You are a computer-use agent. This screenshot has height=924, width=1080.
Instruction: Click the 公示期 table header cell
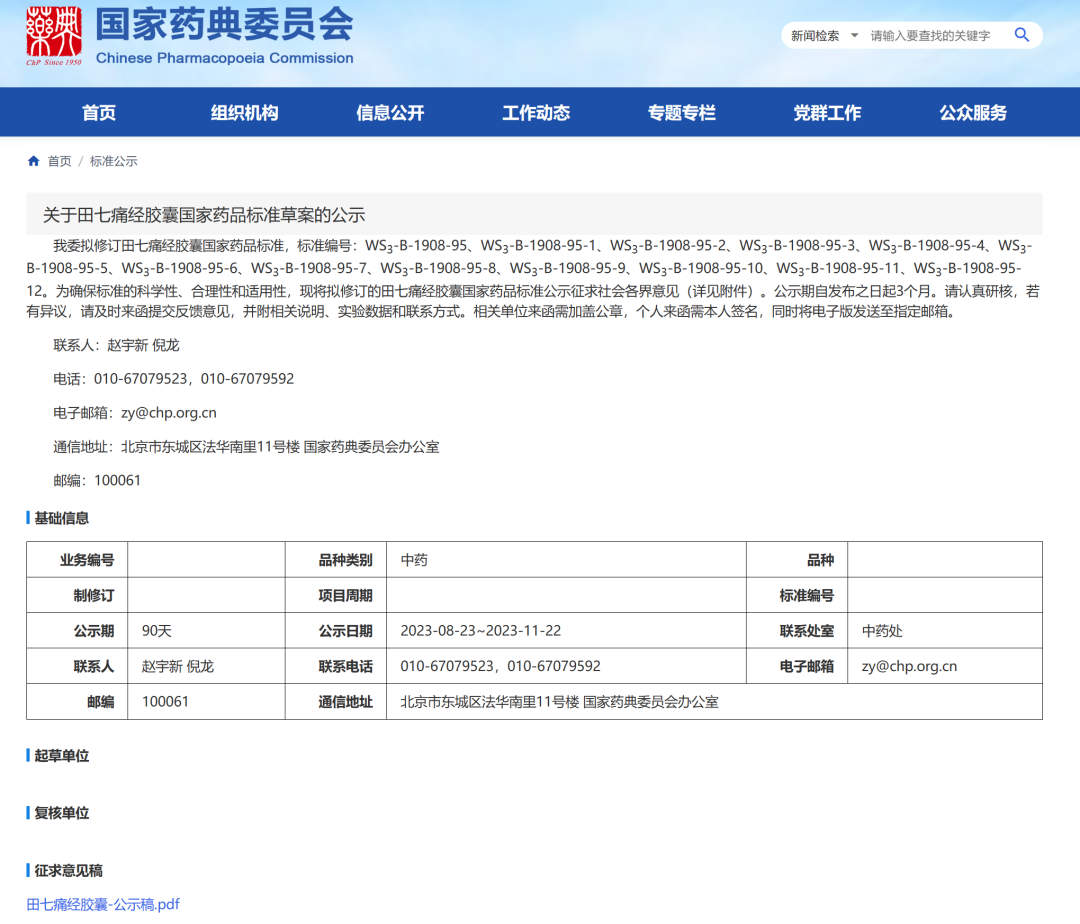(x=77, y=631)
